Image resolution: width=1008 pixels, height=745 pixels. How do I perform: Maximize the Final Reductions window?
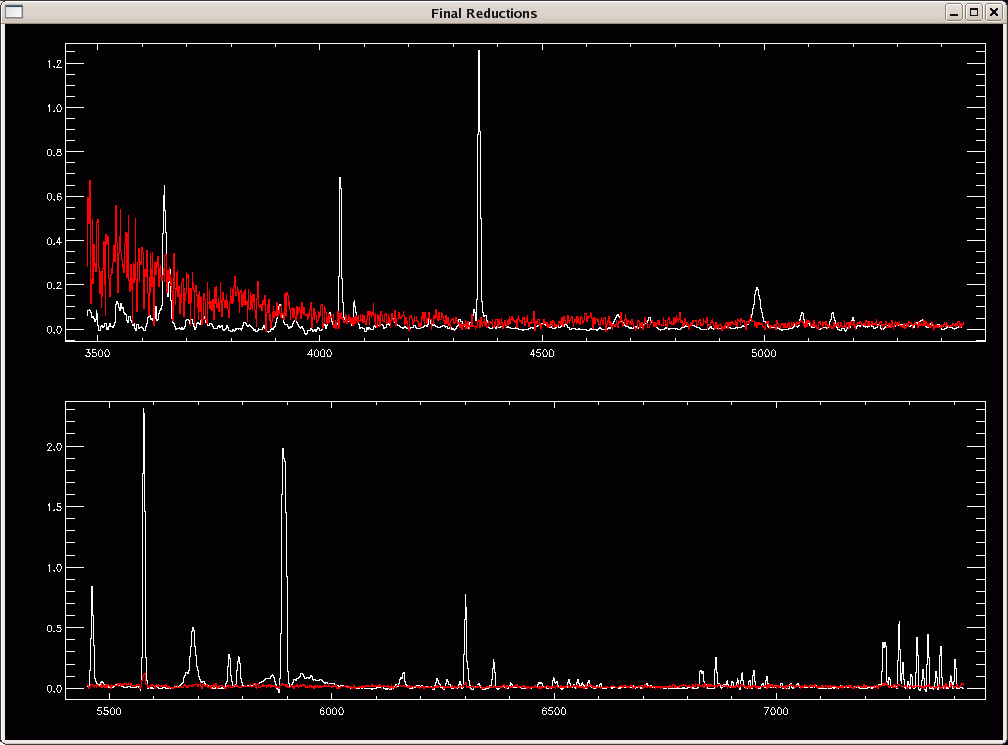pos(973,12)
